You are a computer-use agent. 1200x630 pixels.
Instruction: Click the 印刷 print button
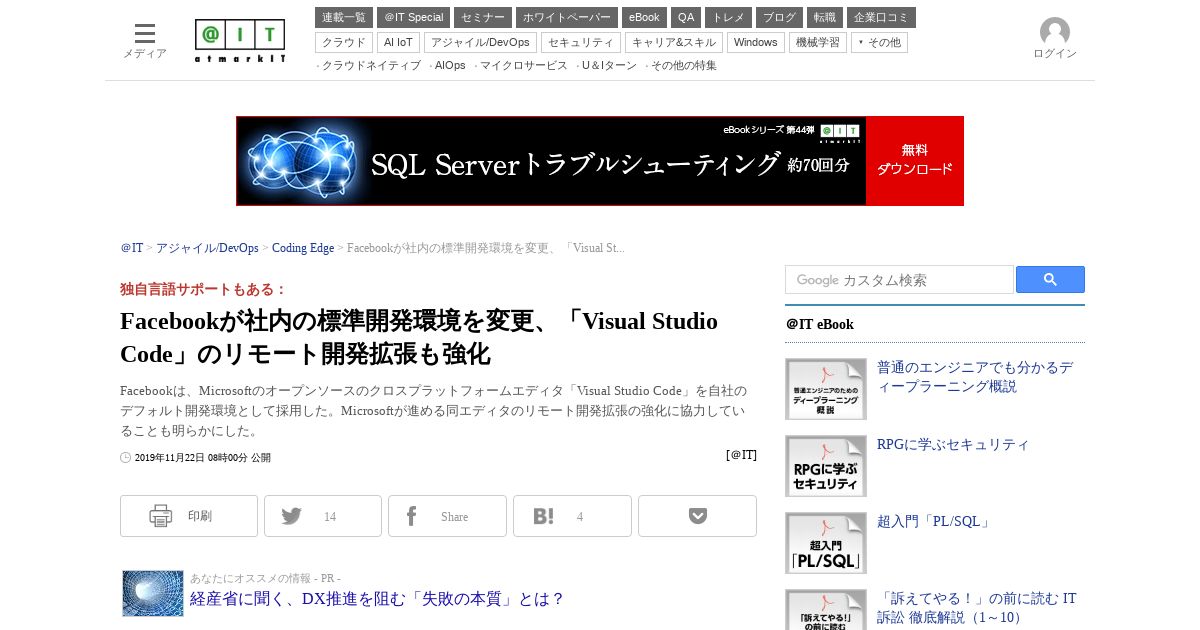tap(189, 516)
